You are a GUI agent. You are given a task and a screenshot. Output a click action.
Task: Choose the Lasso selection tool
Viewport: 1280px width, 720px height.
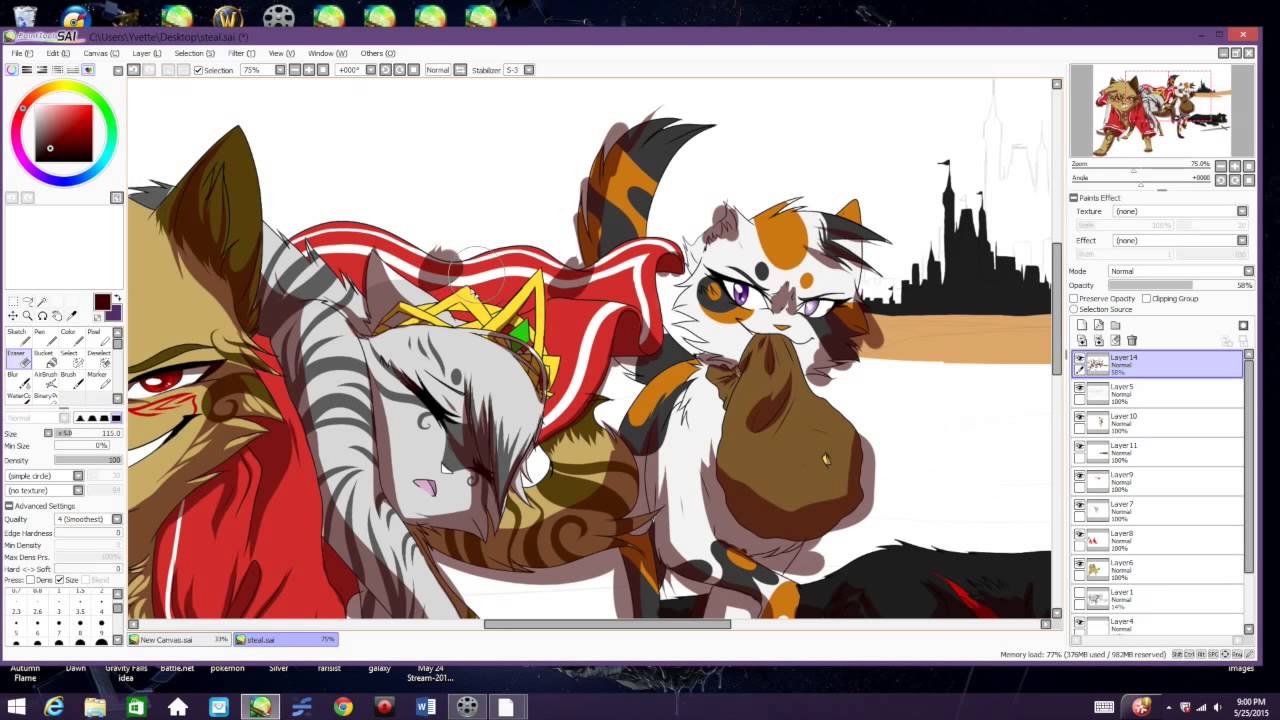[x=28, y=301]
